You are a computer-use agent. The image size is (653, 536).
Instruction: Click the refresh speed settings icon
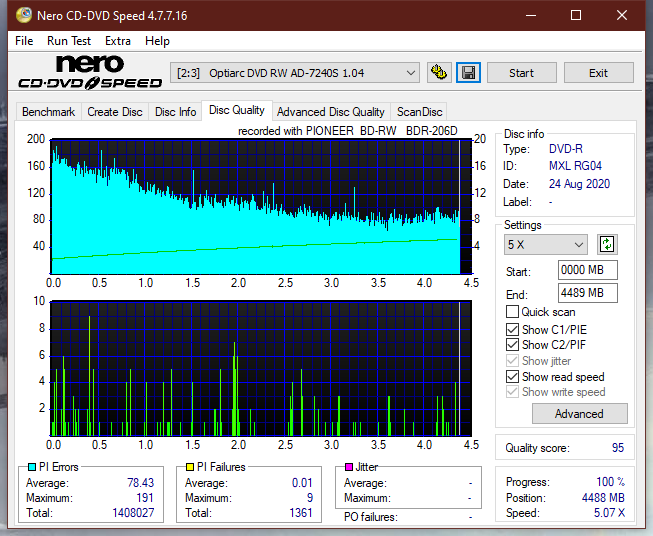coord(607,244)
